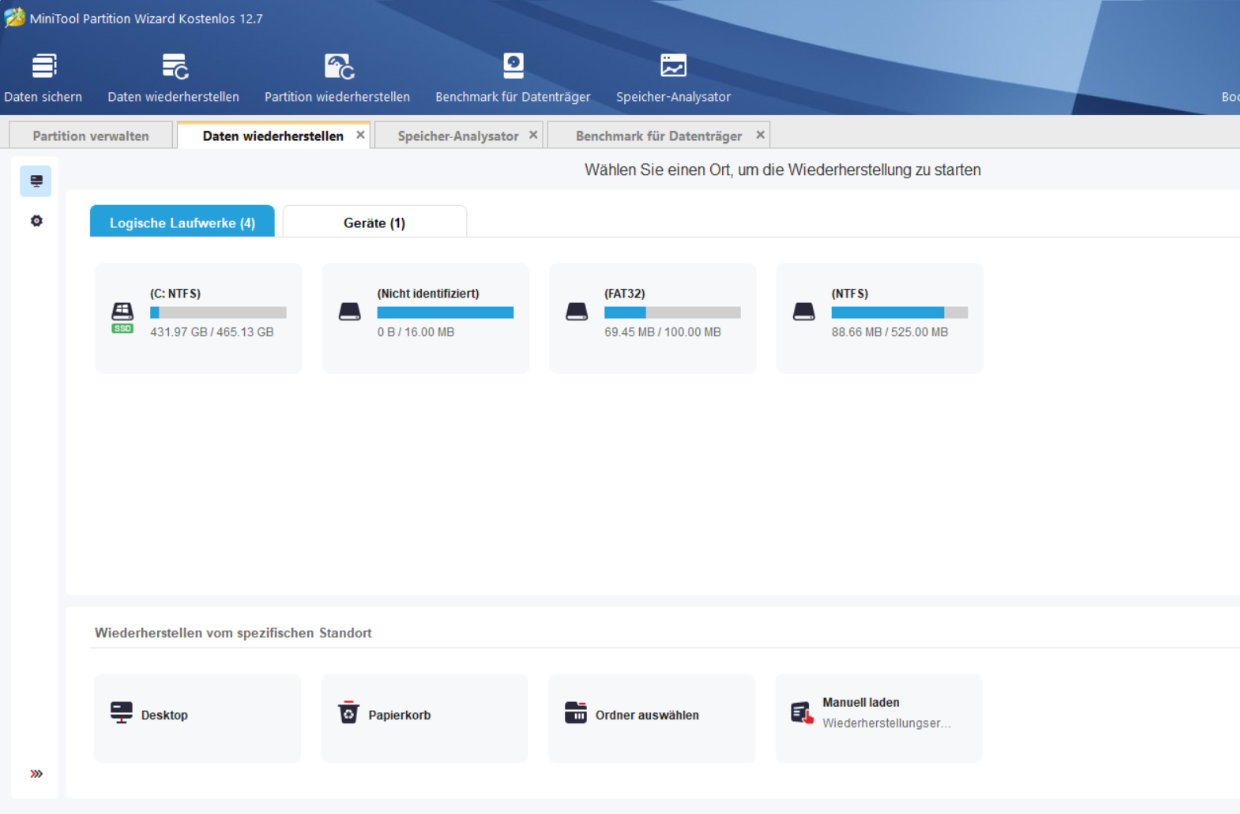The width and height of the screenshot is (1240, 814).
Task: Click the Manuell laden card
Action: pyautogui.click(x=879, y=718)
